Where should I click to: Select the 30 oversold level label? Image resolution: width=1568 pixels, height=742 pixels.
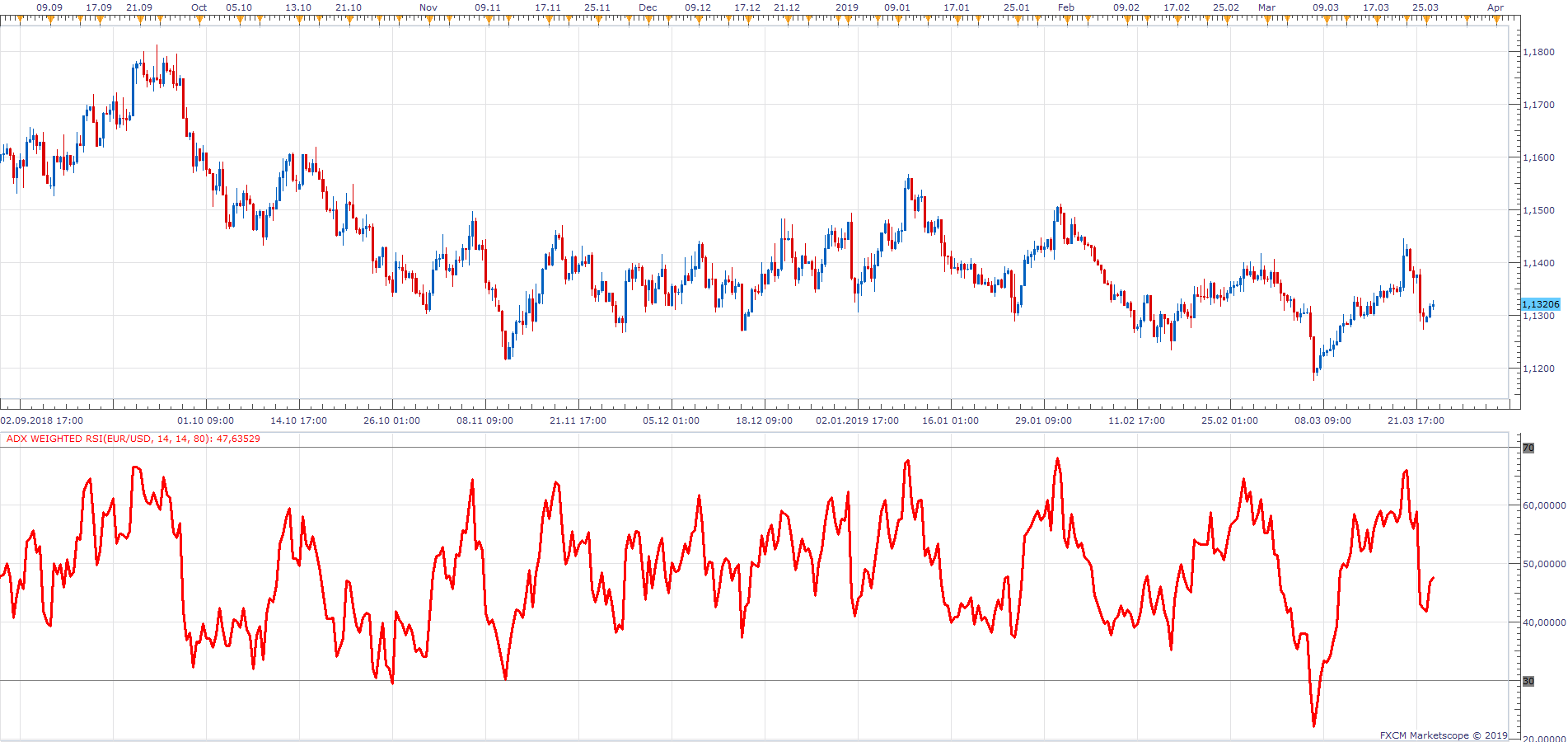pyautogui.click(x=1528, y=681)
